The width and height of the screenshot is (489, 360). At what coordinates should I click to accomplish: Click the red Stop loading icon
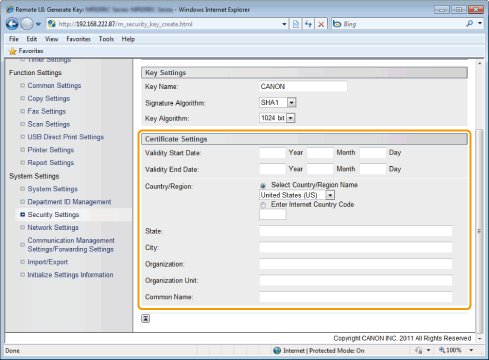321,24
